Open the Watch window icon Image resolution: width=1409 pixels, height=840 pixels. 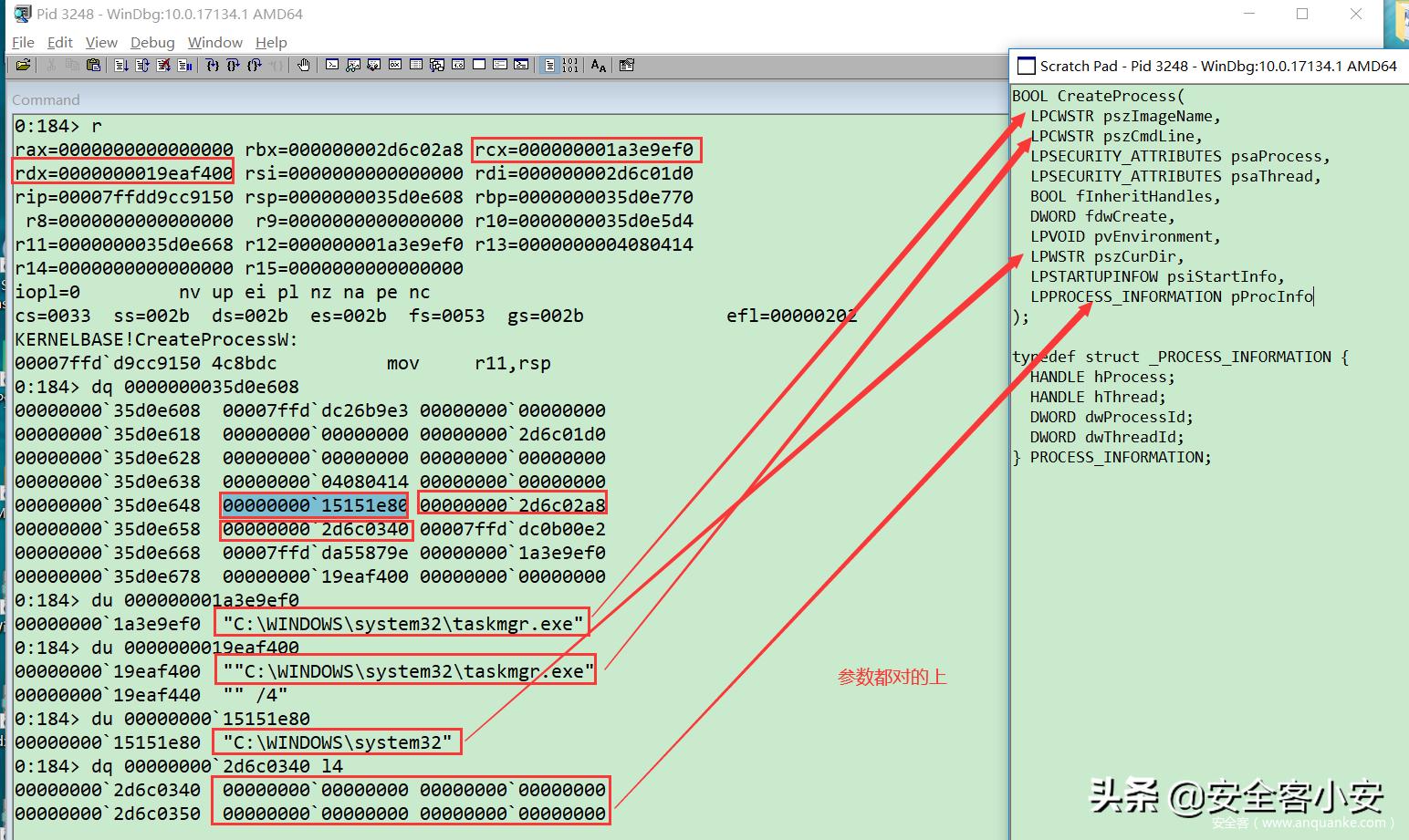point(353,65)
